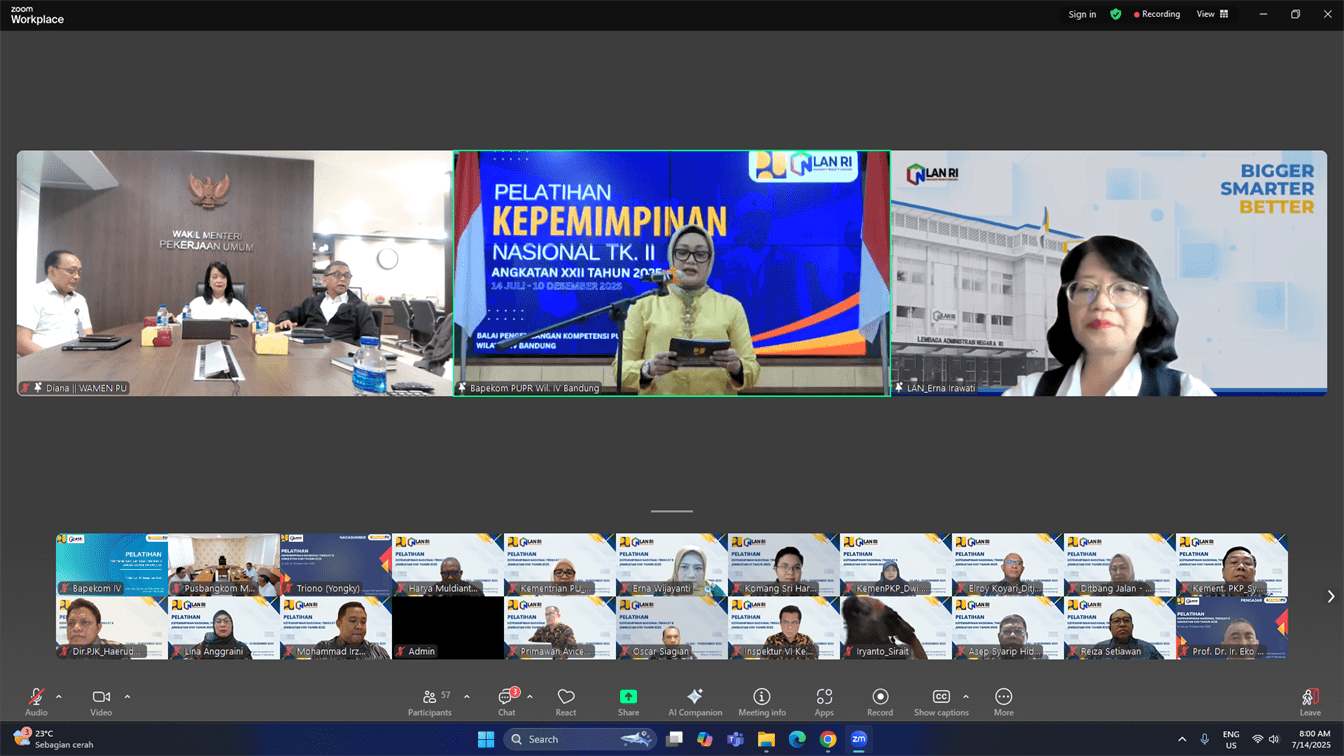1344x756 pixels.
Task: Click the Dir.PJK_Haerud... thumbnail
Action: (x=112, y=628)
